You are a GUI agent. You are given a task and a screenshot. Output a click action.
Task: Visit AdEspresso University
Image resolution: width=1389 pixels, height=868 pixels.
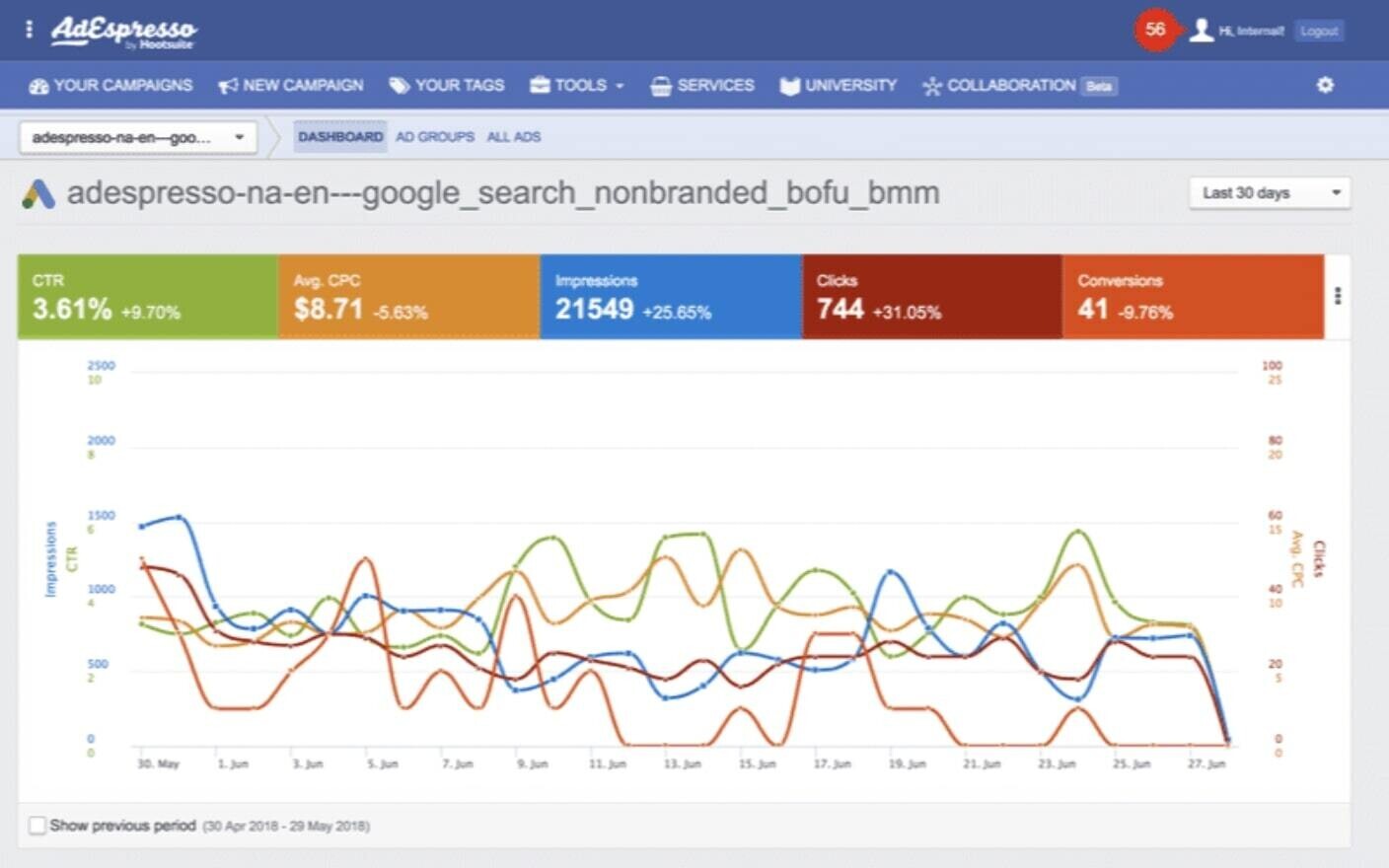(838, 86)
